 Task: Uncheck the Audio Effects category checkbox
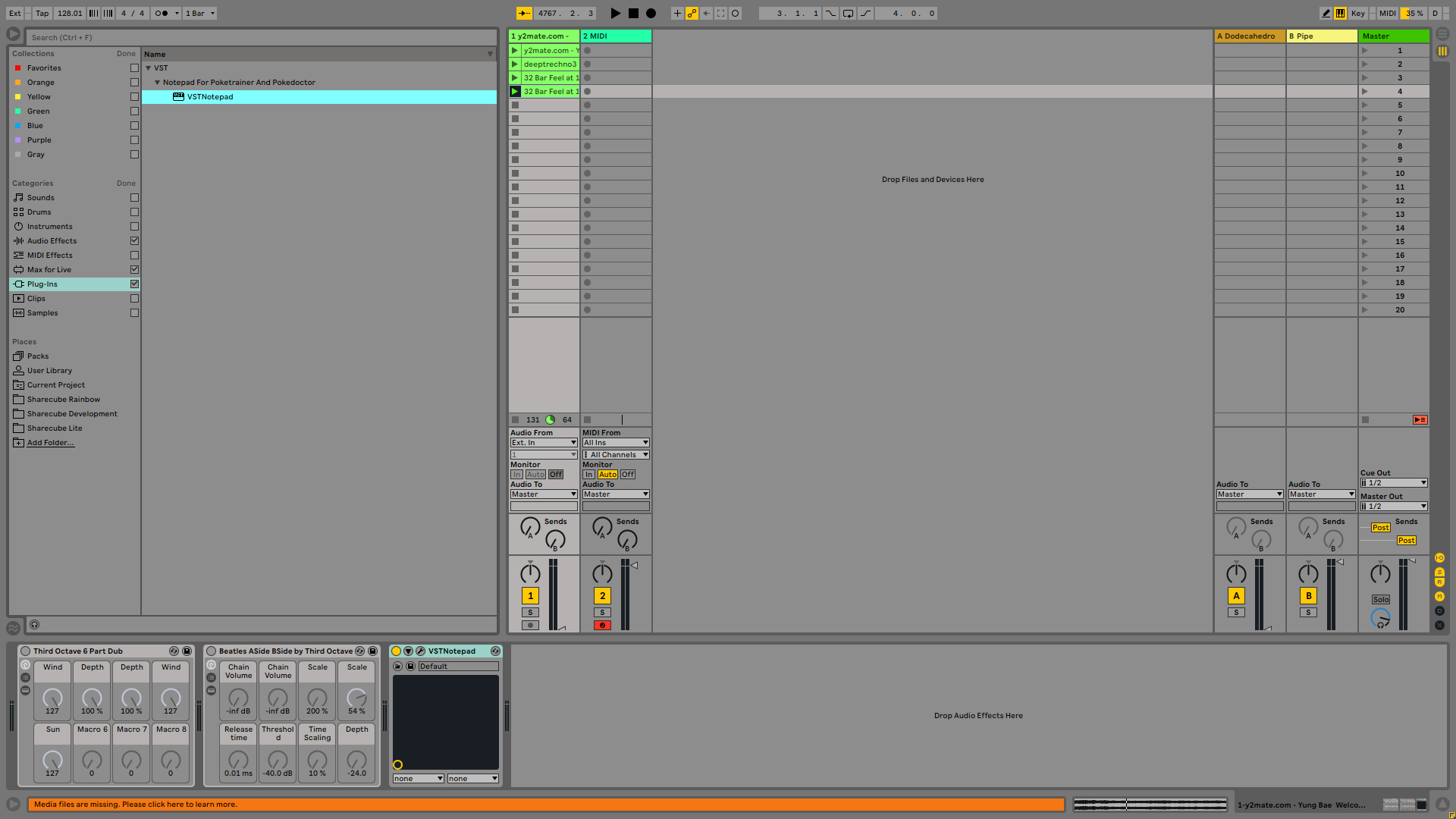pos(134,241)
